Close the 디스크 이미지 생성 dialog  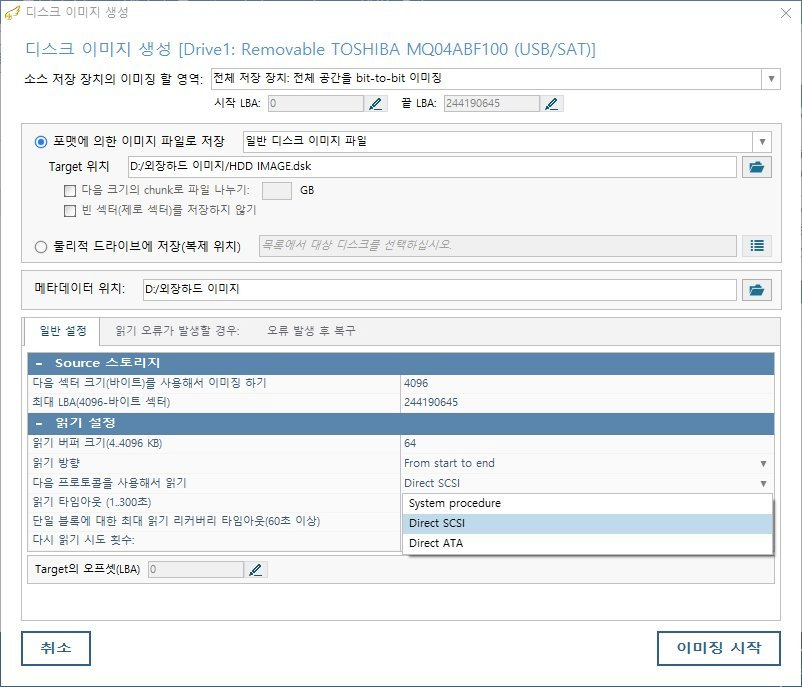click(x=786, y=13)
